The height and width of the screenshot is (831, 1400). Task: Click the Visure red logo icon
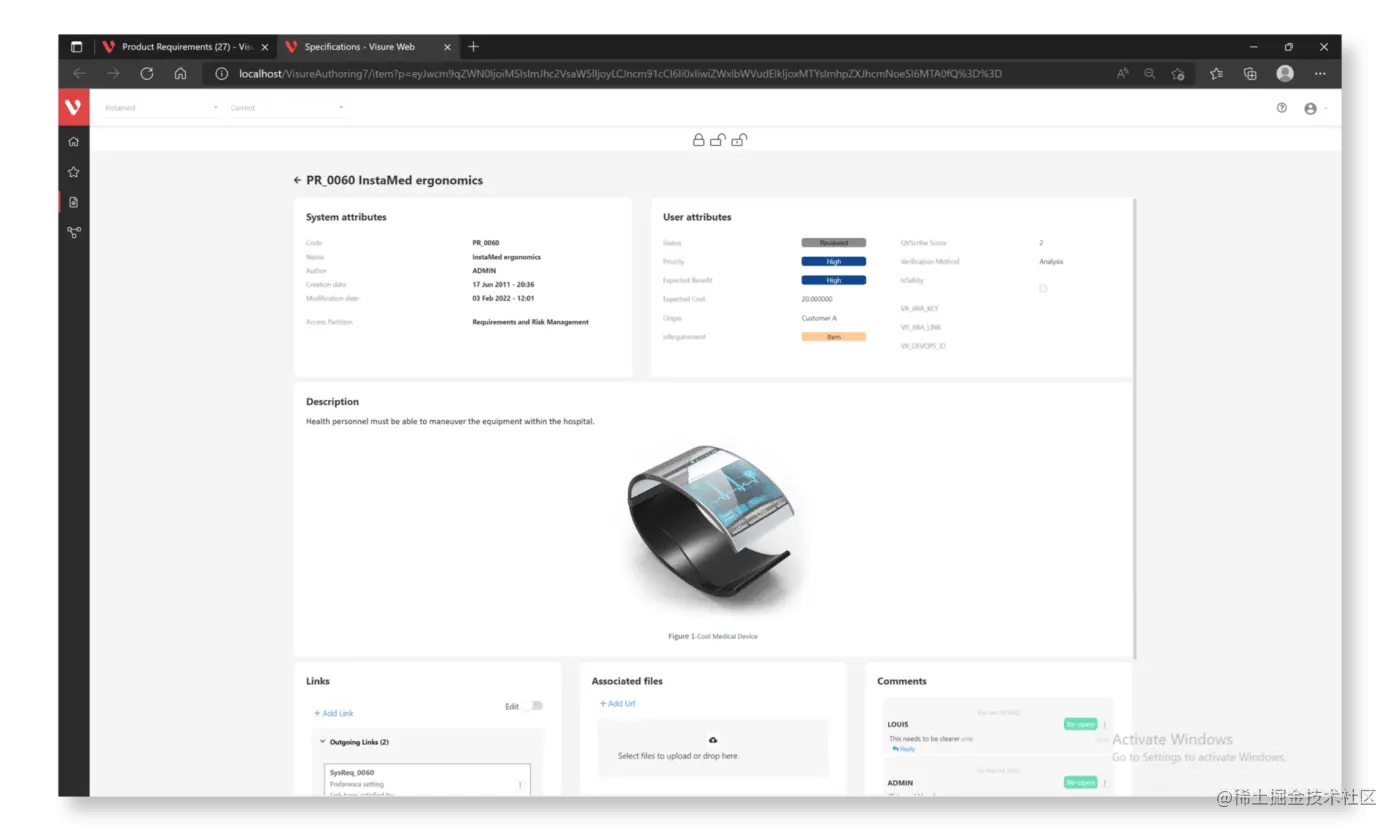[73, 107]
